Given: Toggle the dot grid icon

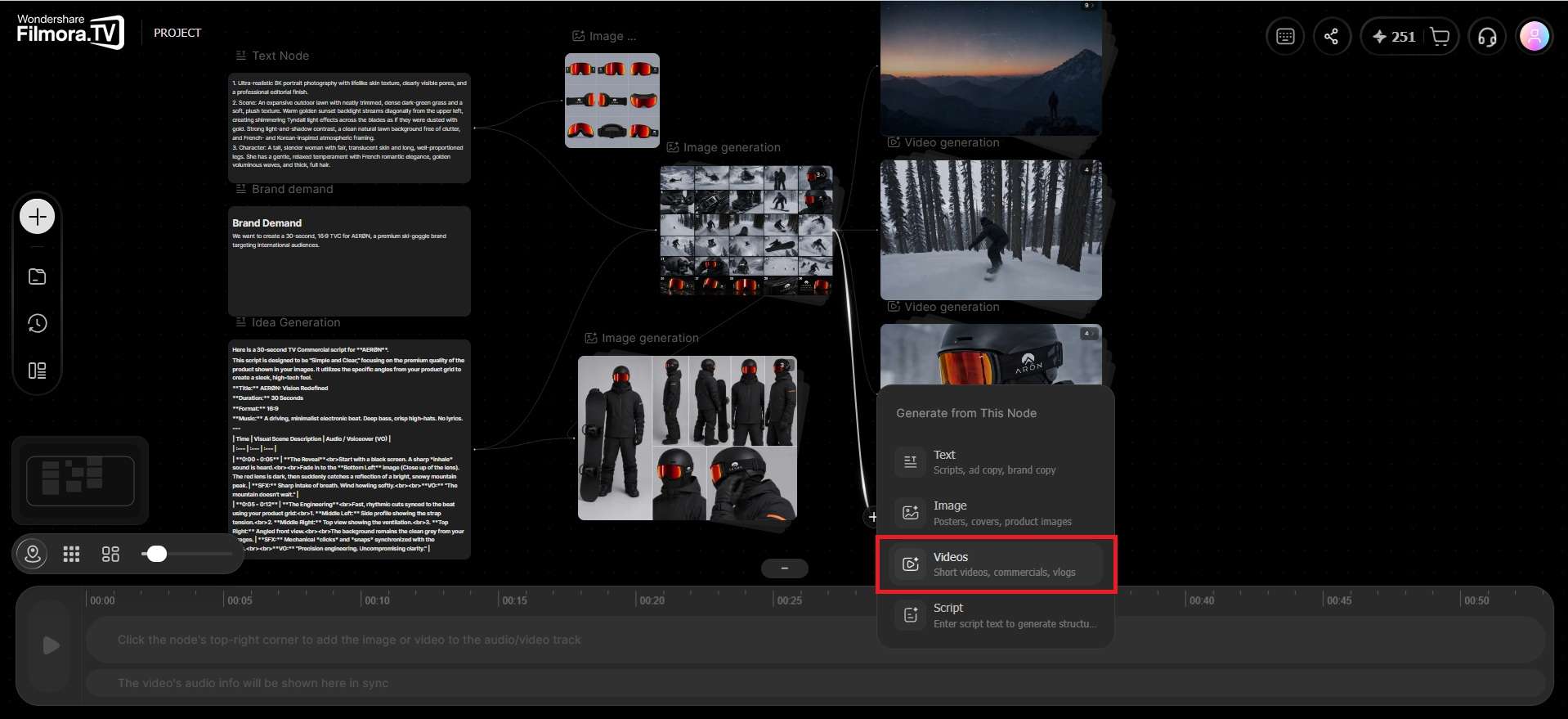Looking at the screenshot, I should point(71,554).
